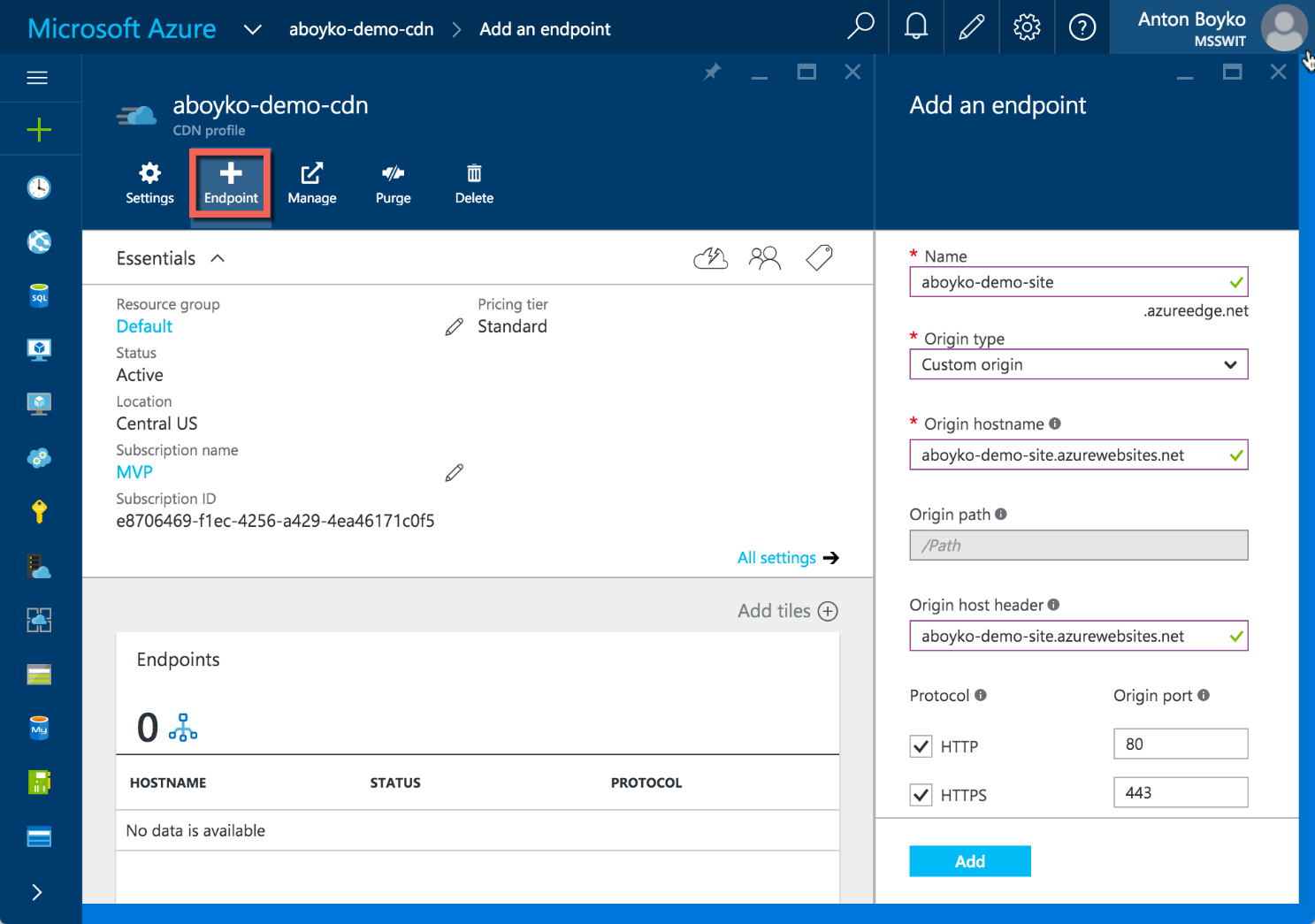1315x924 pixels.
Task: Collapse the Essentials section
Action: point(218,258)
